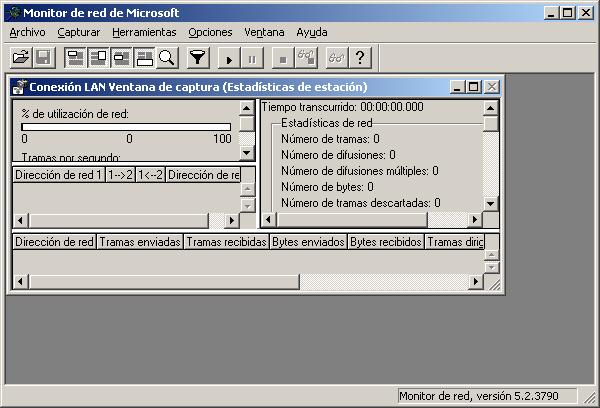Open the Archivo menu
Viewport: 600px width, 408px height.
pos(26,32)
